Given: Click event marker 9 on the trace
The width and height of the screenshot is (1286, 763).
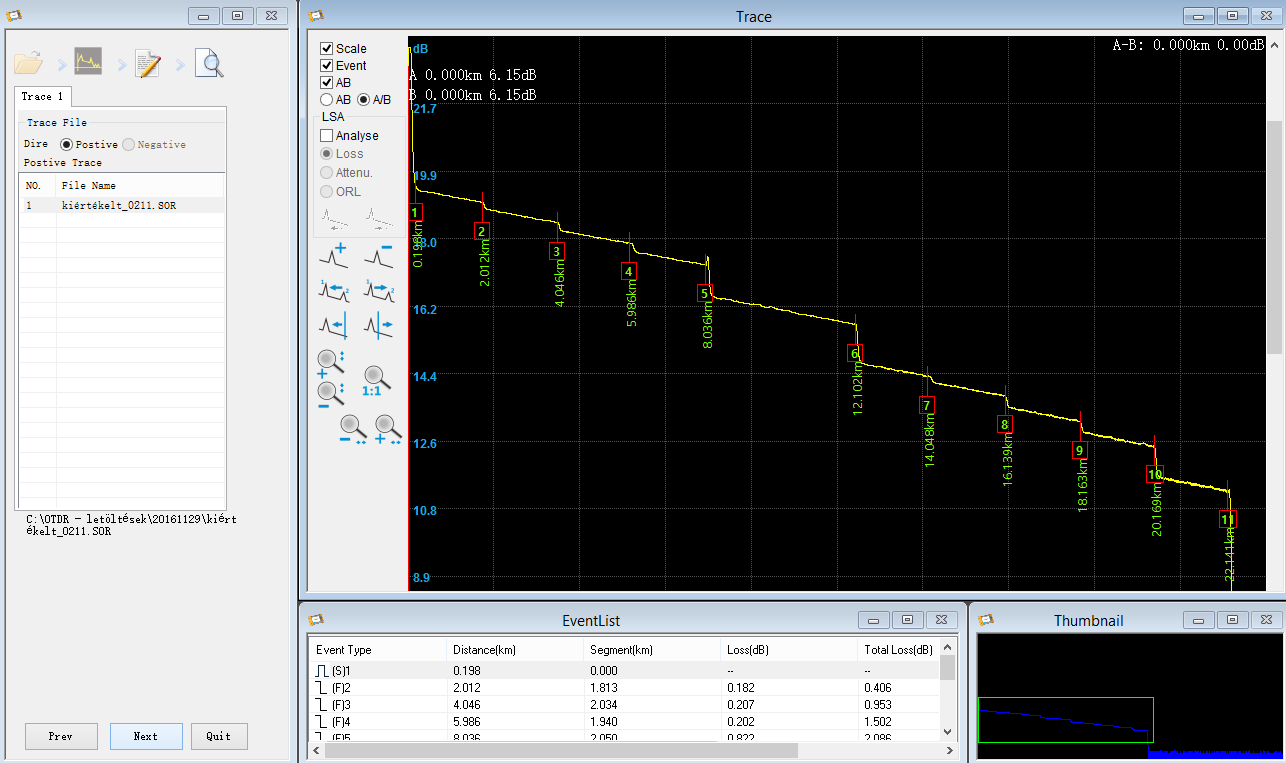Looking at the screenshot, I should [x=1079, y=451].
